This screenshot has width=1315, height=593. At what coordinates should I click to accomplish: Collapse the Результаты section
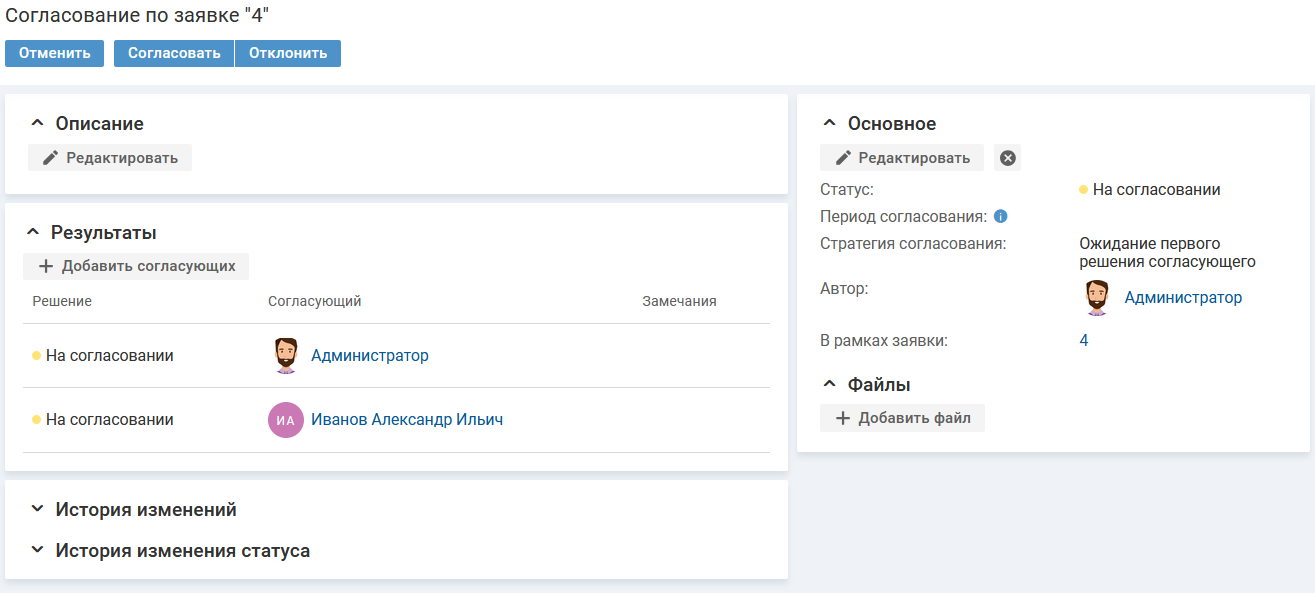[34, 233]
